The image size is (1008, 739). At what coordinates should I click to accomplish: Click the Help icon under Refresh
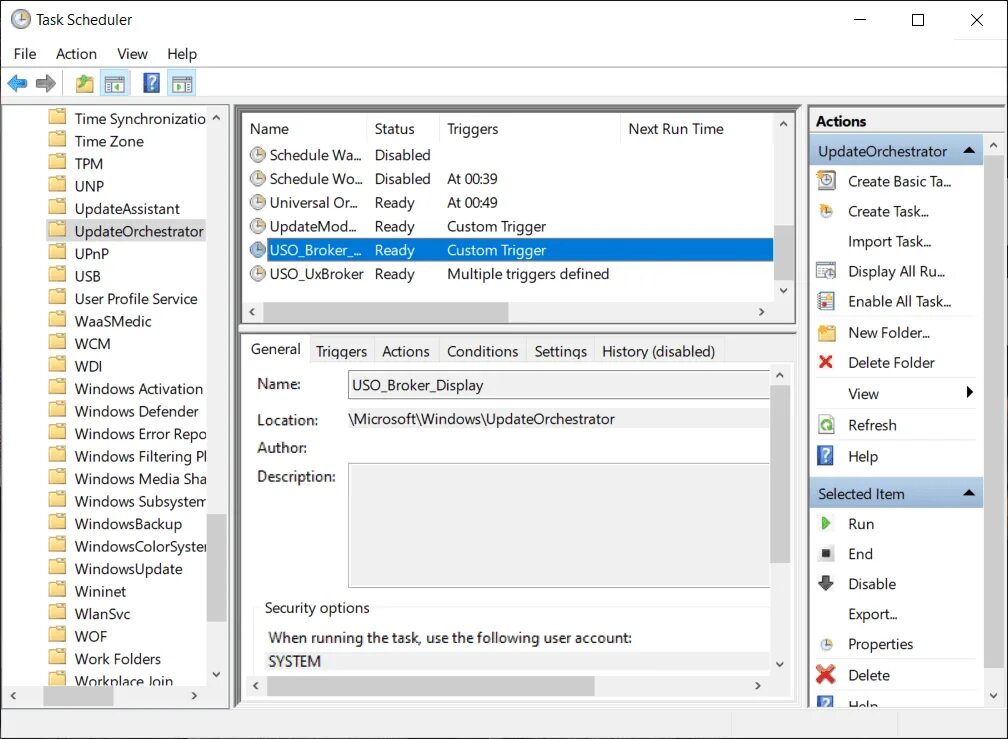tap(825, 456)
